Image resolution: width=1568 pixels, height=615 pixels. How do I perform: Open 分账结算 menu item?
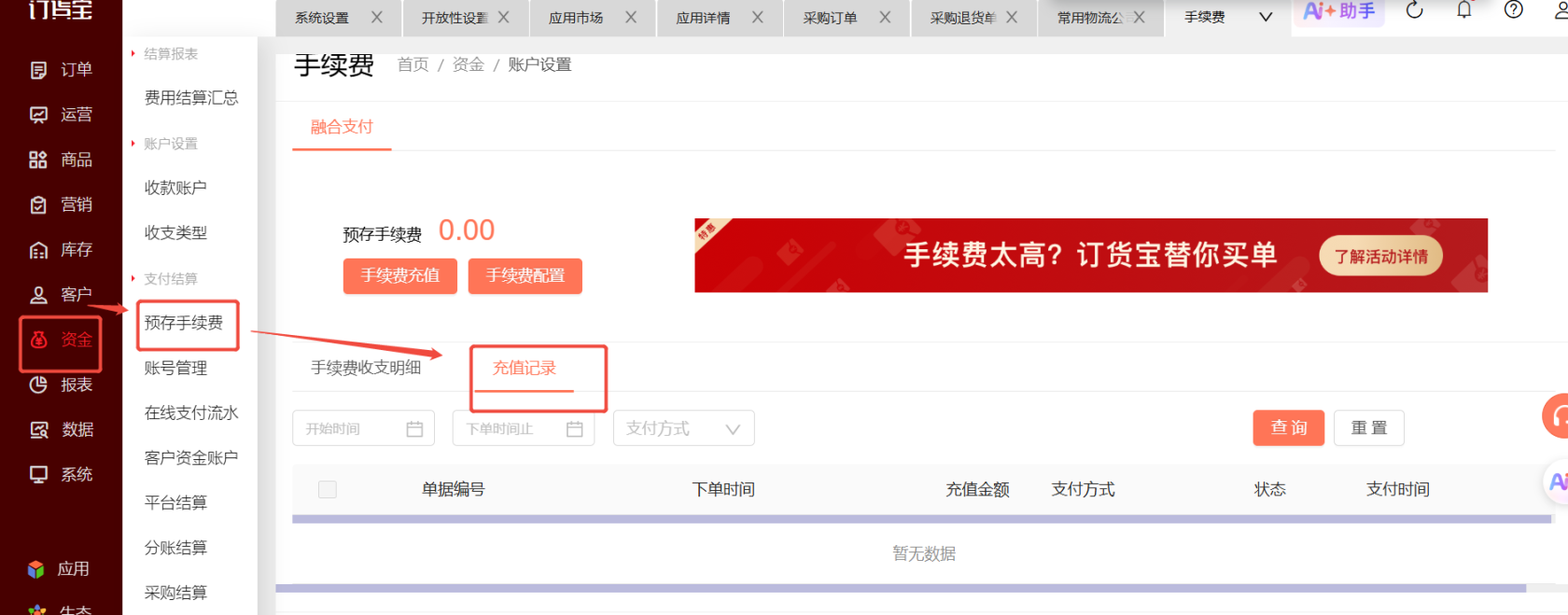pyautogui.click(x=175, y=548)
